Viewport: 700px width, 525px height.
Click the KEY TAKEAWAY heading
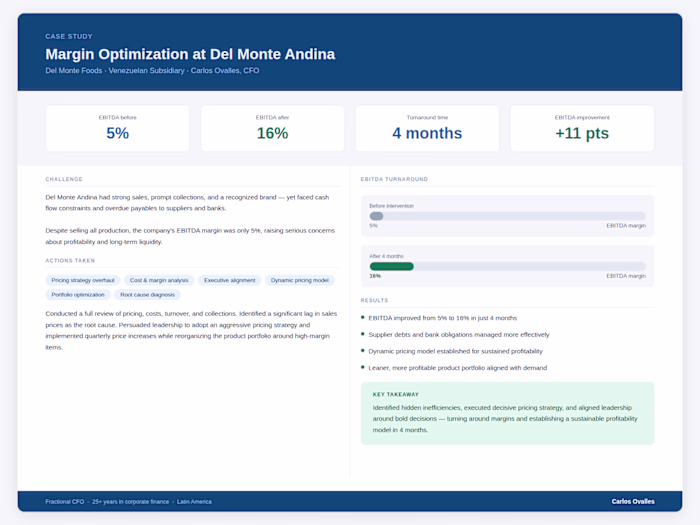396,395
